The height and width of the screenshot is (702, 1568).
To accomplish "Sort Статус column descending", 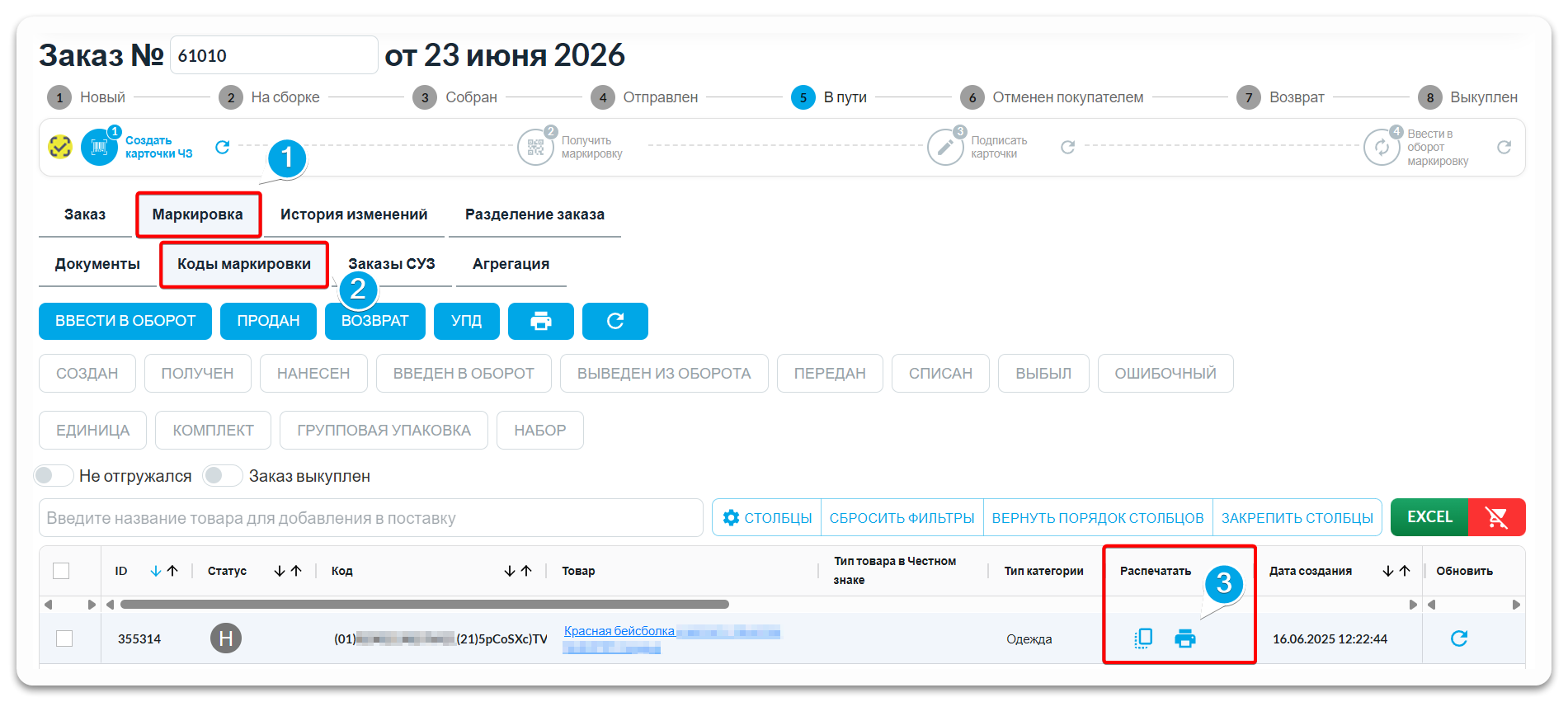I will 280,571.
